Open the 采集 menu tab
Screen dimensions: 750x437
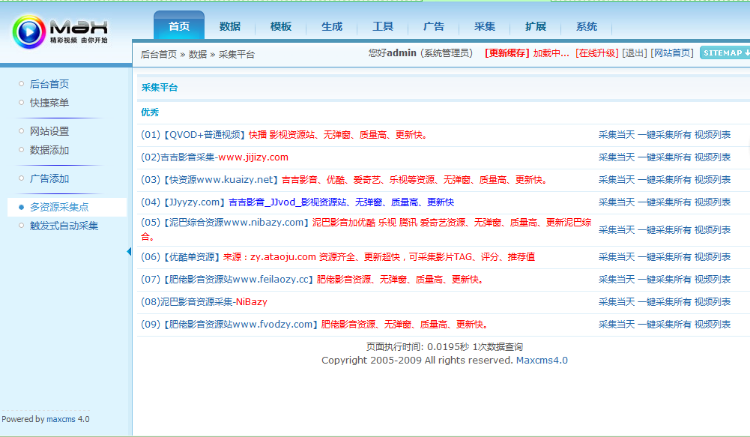pyautogui.click(x=485, y=27)
